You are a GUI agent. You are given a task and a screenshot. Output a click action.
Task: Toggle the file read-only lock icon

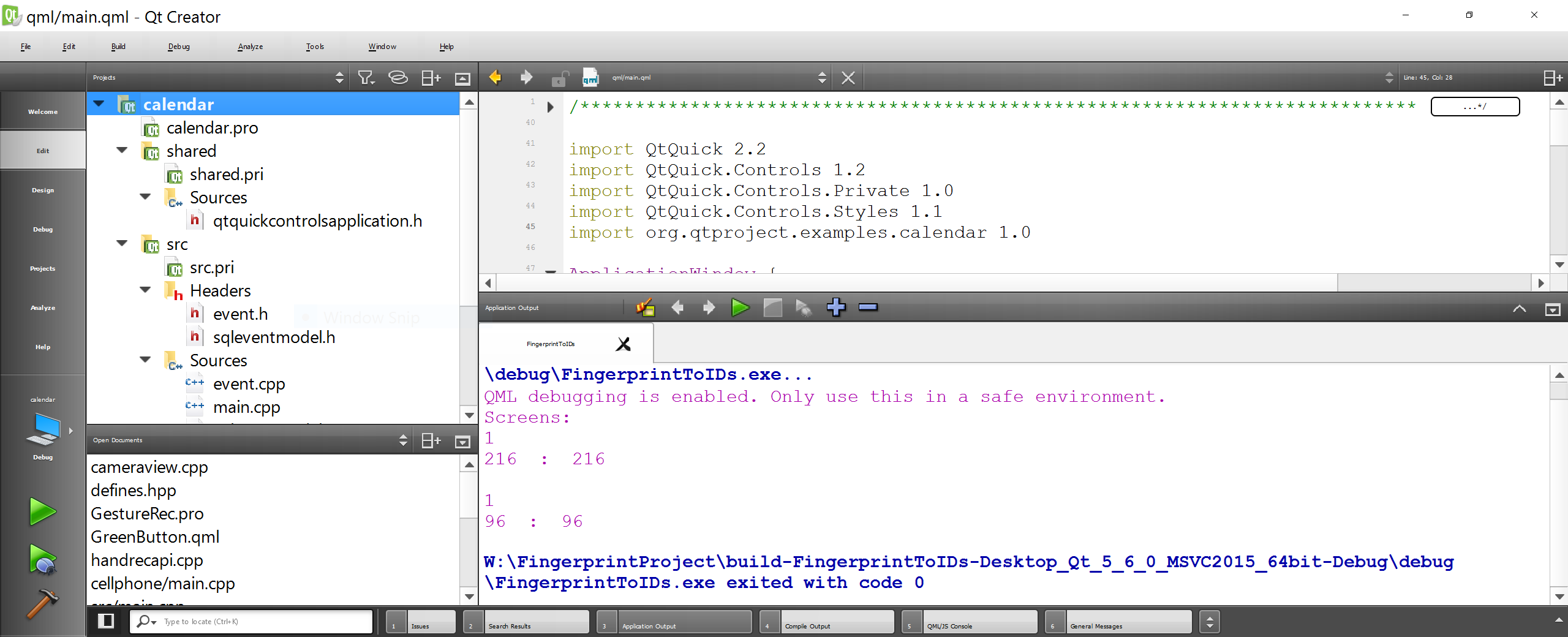point(559,78)
